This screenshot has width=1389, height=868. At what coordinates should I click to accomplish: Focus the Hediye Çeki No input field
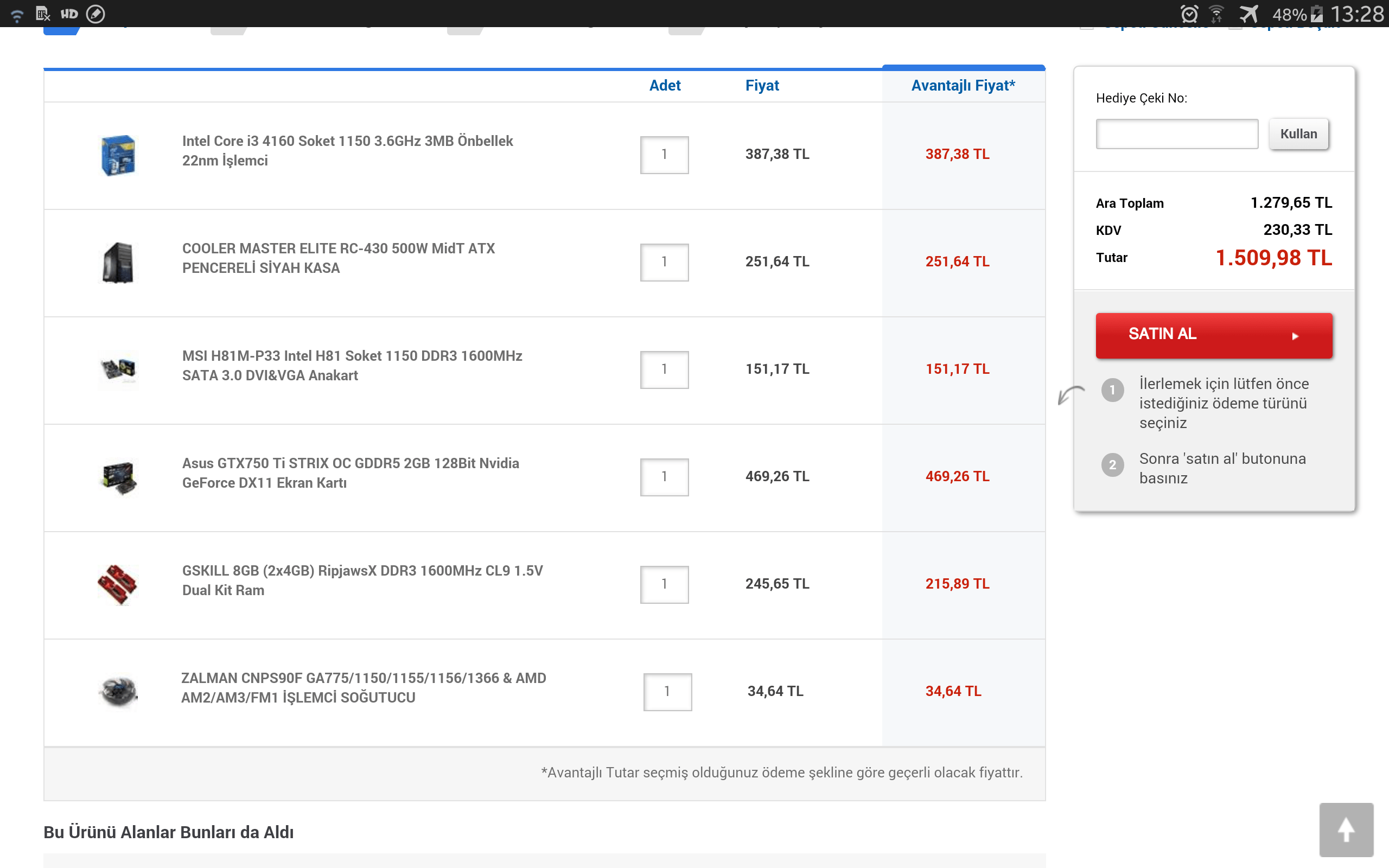1177,134
